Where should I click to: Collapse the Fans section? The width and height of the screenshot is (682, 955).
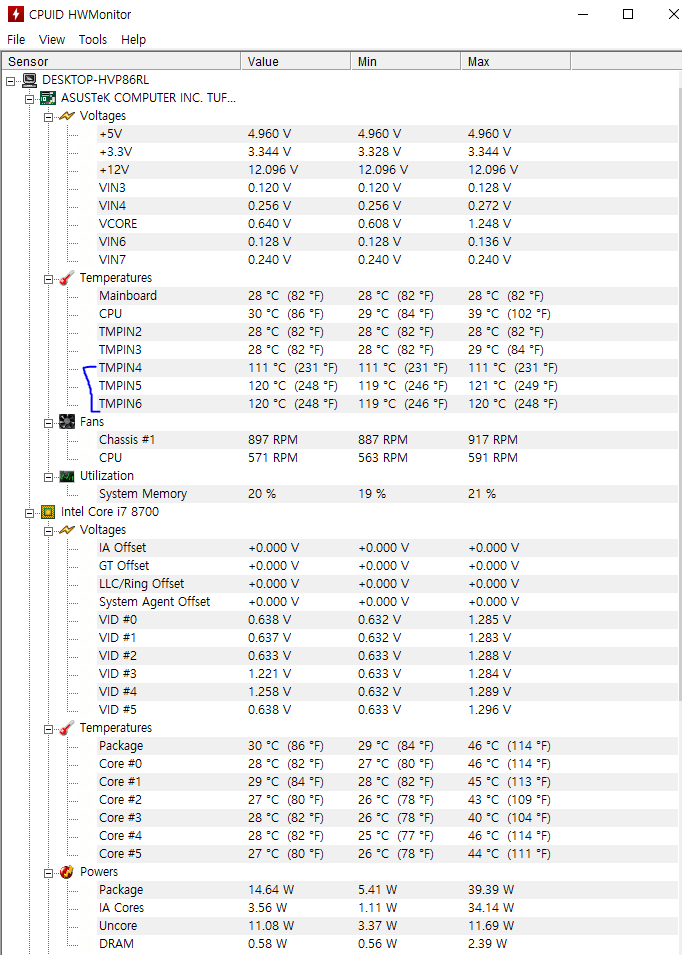click(49, 421)
